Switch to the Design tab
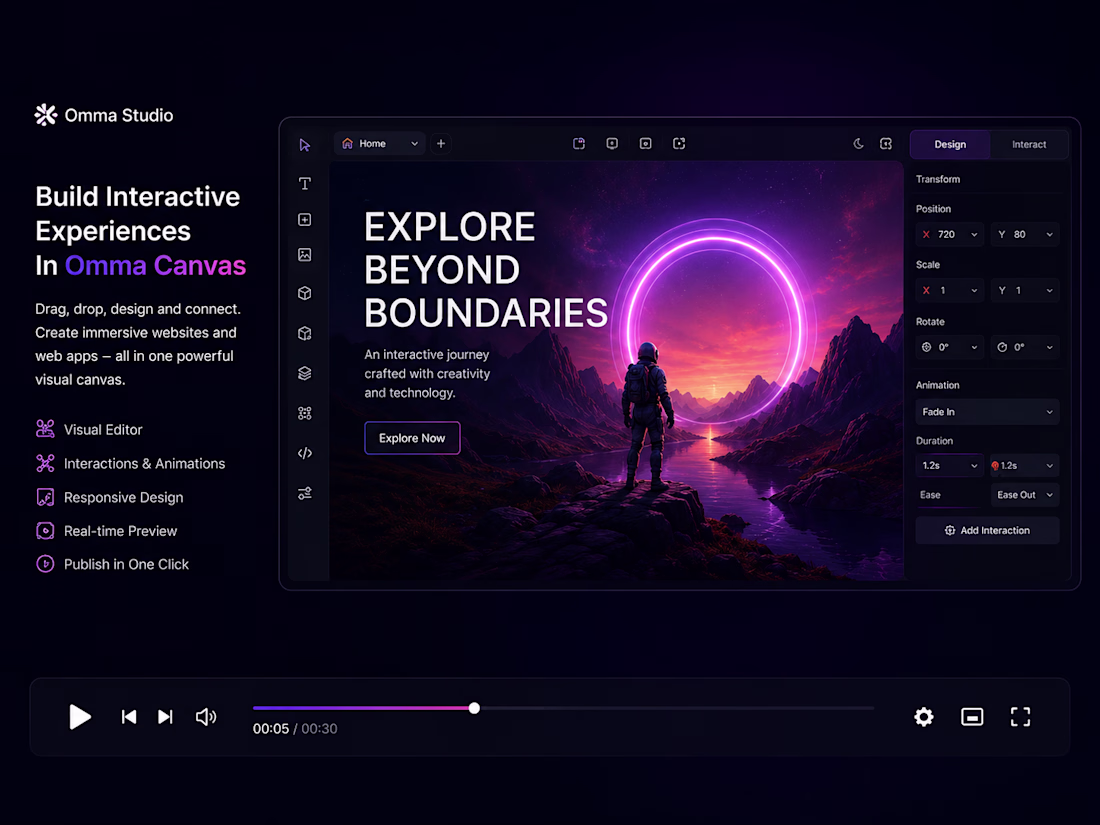 pos(950,144)
